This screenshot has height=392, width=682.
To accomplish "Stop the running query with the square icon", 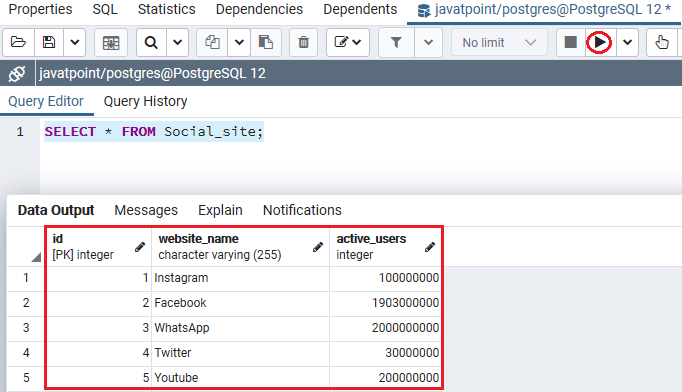I will pos(570,42).
